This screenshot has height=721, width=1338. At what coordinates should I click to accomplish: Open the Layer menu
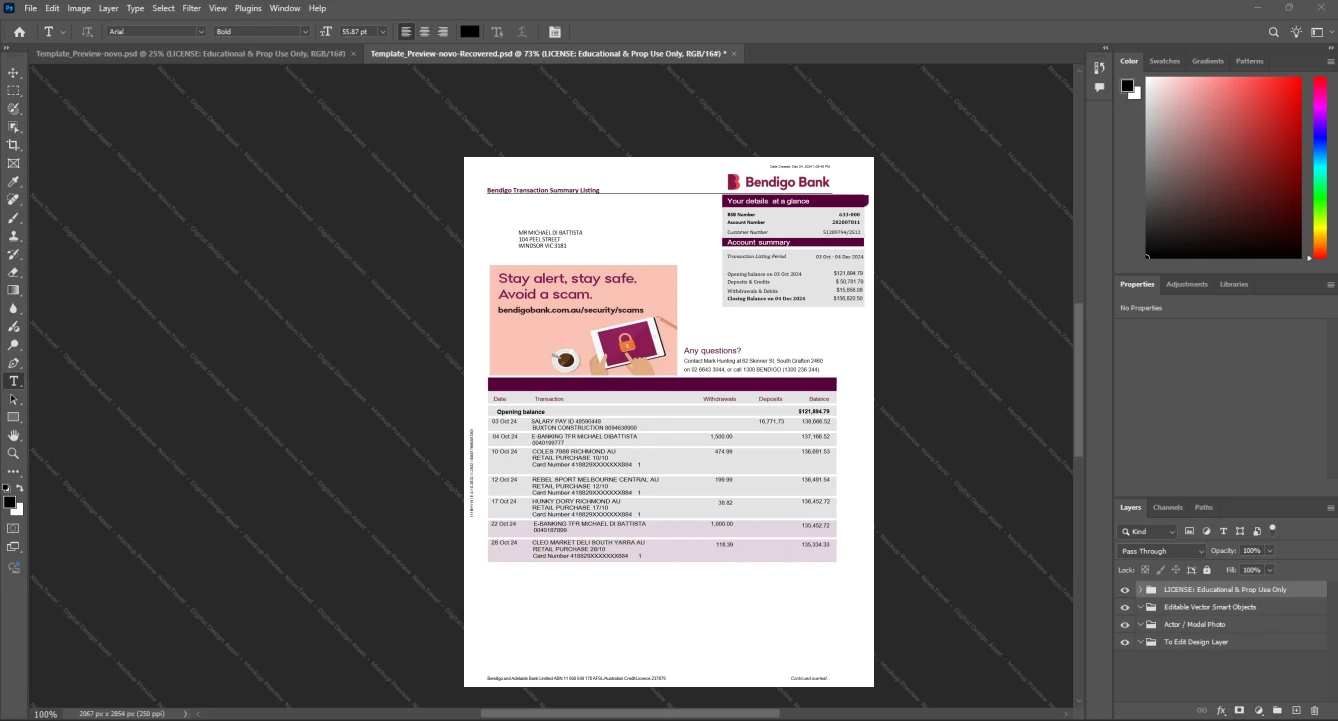[x=108, y=8]
